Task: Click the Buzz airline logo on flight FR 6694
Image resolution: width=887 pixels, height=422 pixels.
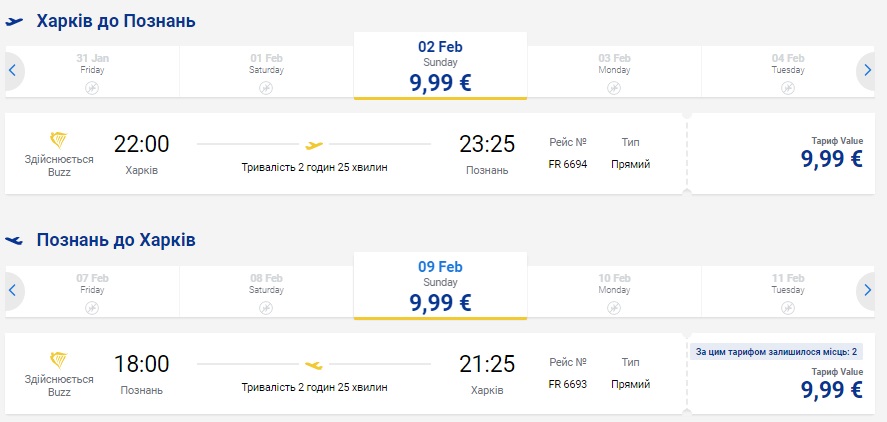Action: point(59,141)
